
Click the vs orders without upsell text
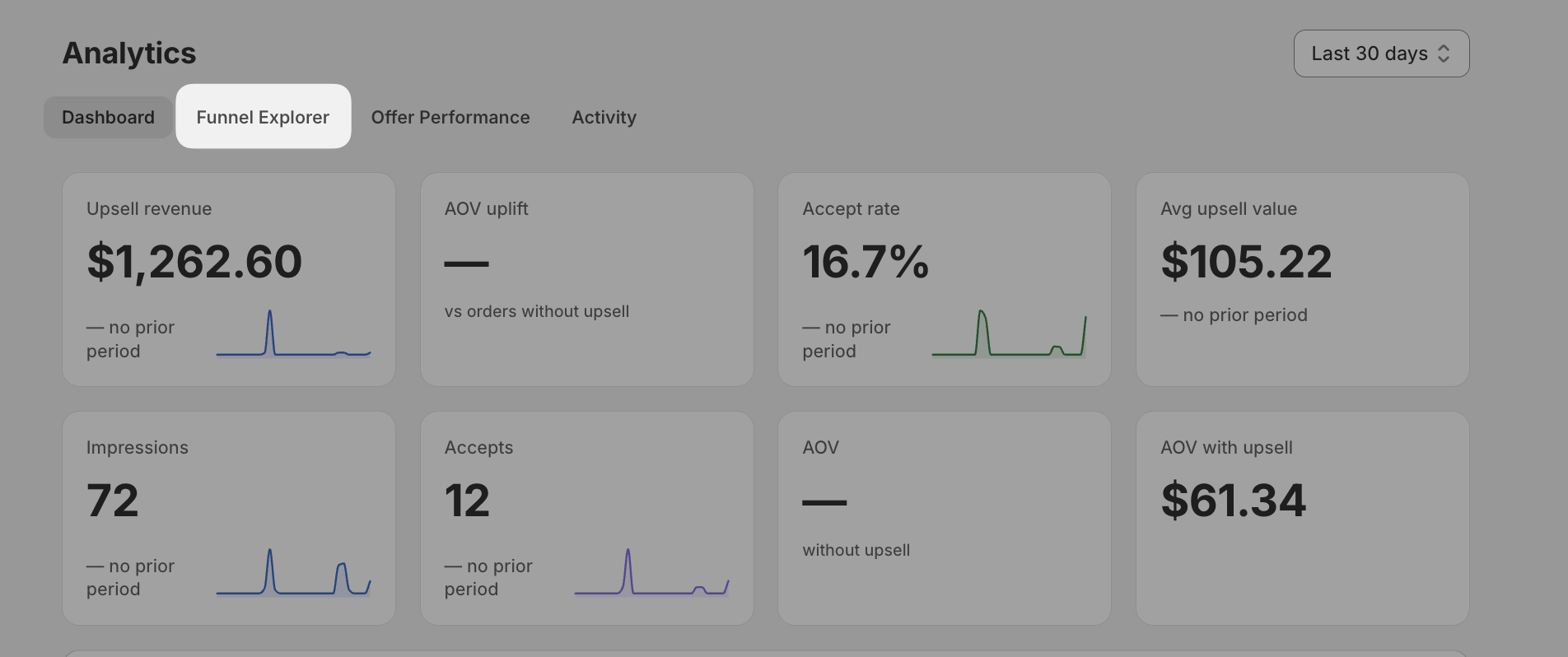[x=537, y=311]
